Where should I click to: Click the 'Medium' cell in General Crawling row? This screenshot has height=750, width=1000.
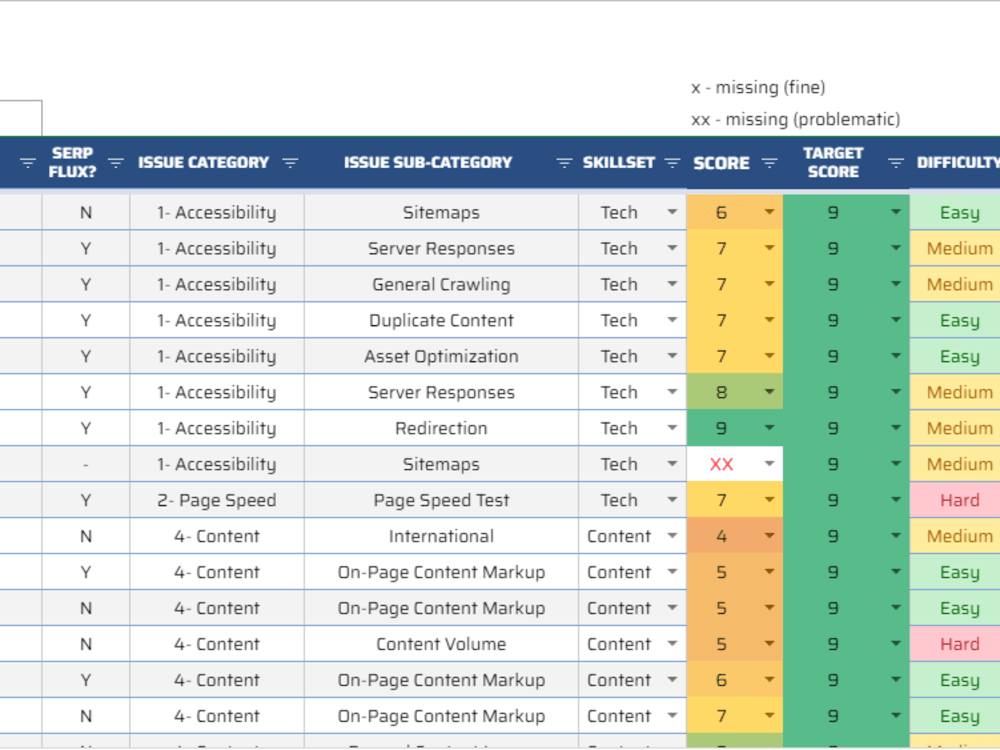pyautogui.click(x=955, y=284)
